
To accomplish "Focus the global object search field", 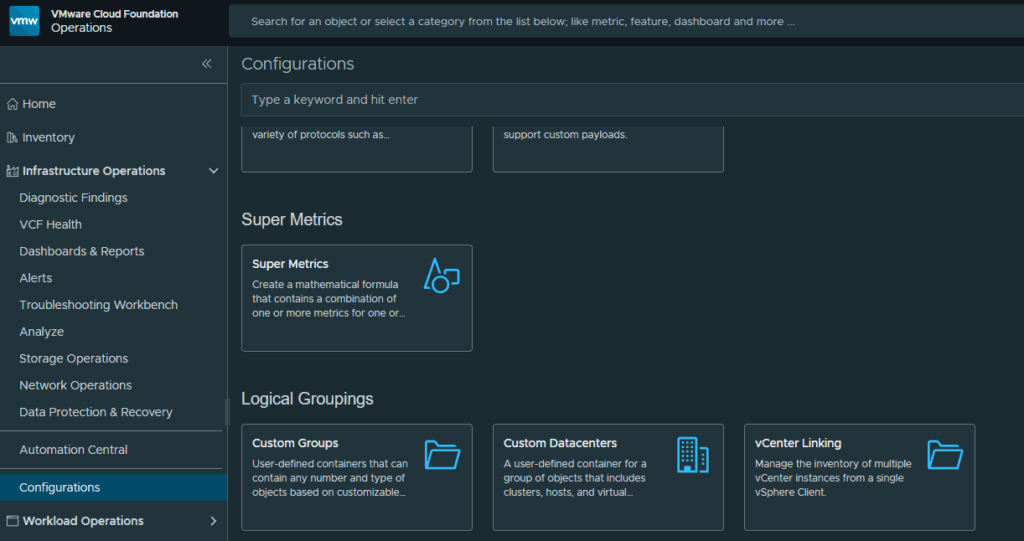I will [626, 22].
